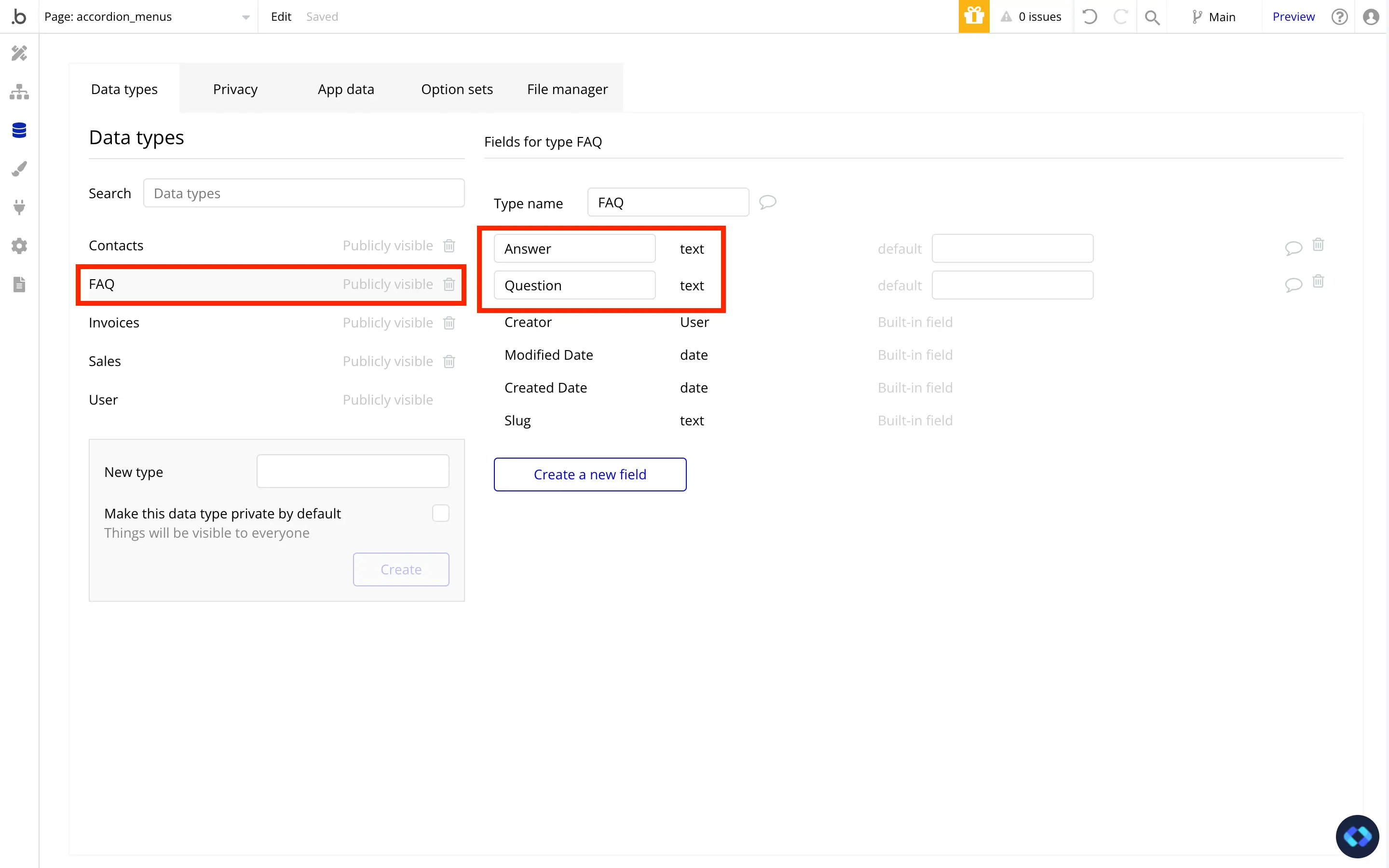This screenshot has width=1389, height=868.
Task: Click the 'Create a new field' button
Action: [589, 474]
